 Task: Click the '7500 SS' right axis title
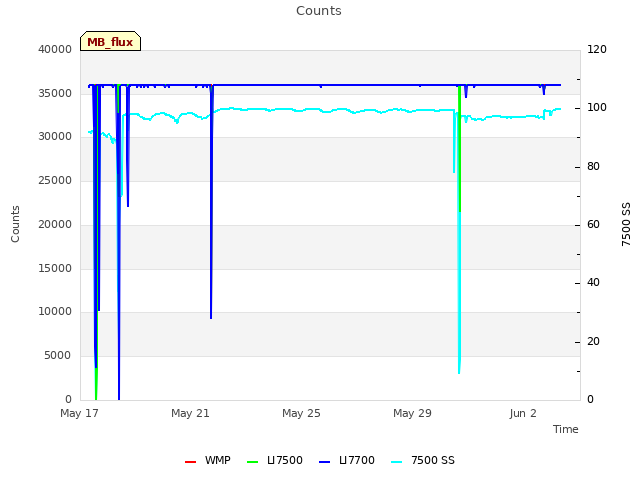[x=626, y=224]
